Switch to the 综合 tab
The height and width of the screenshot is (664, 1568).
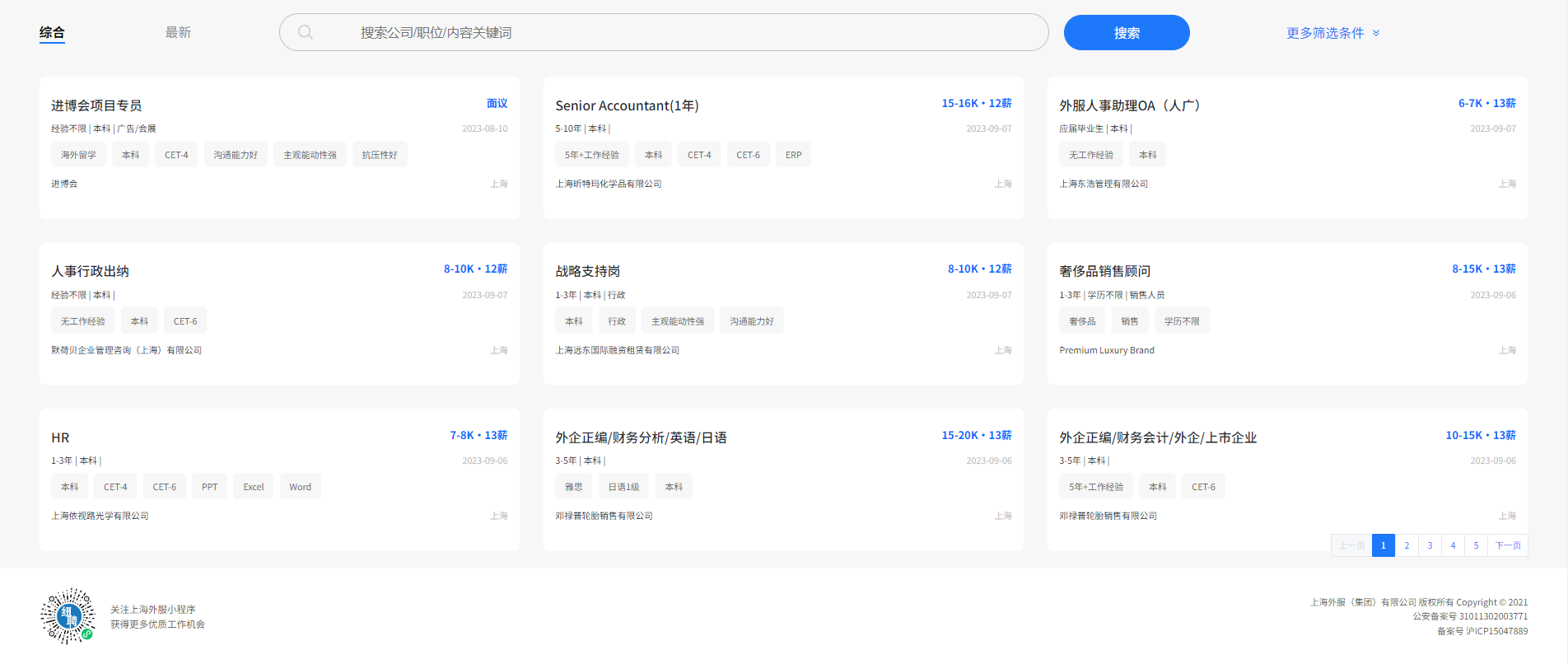52,33
